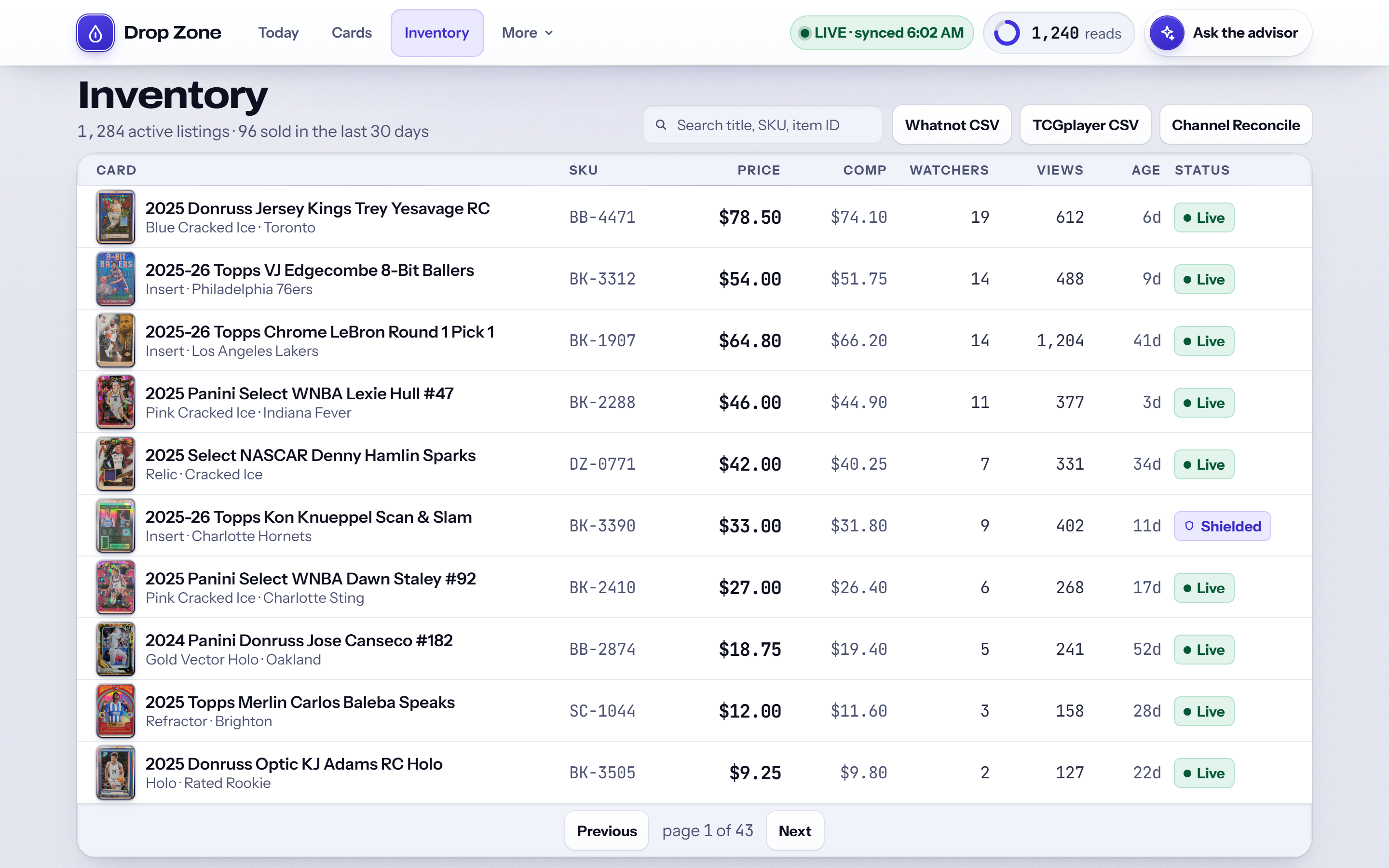This screenshot has width=1389, height=868.
Task: Click the search magnifier icon
Action: [661, 124]
